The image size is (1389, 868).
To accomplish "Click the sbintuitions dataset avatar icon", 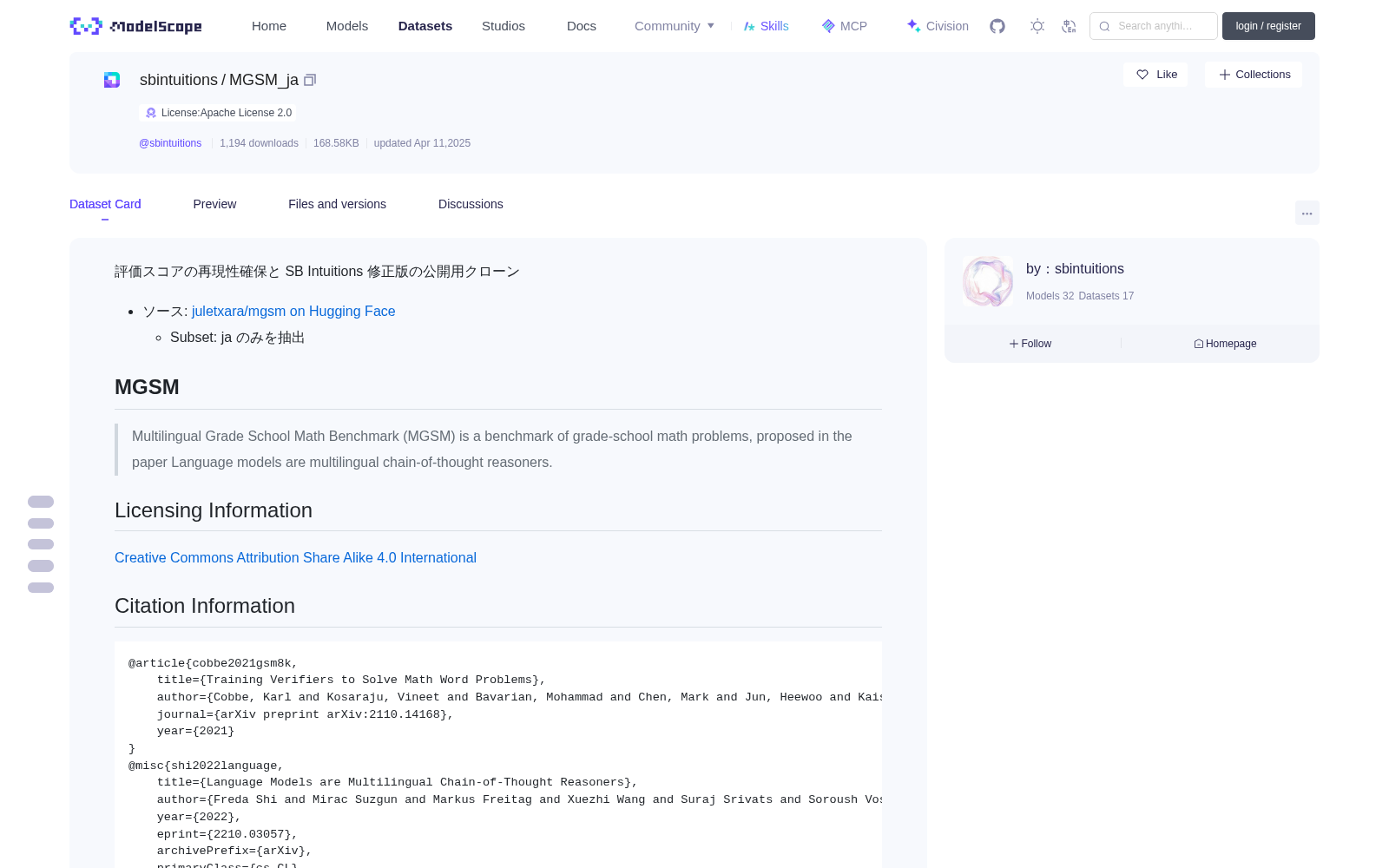I will 112,80.
